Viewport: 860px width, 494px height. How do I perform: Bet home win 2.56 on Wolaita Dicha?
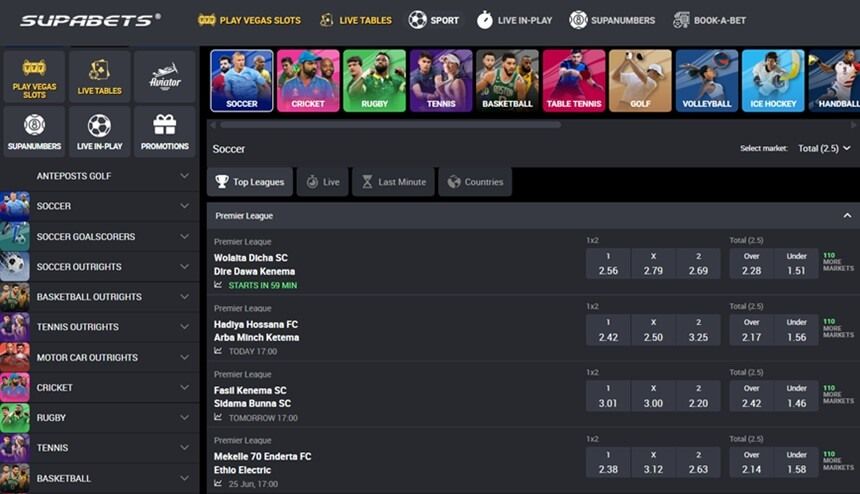pos(608,264)
